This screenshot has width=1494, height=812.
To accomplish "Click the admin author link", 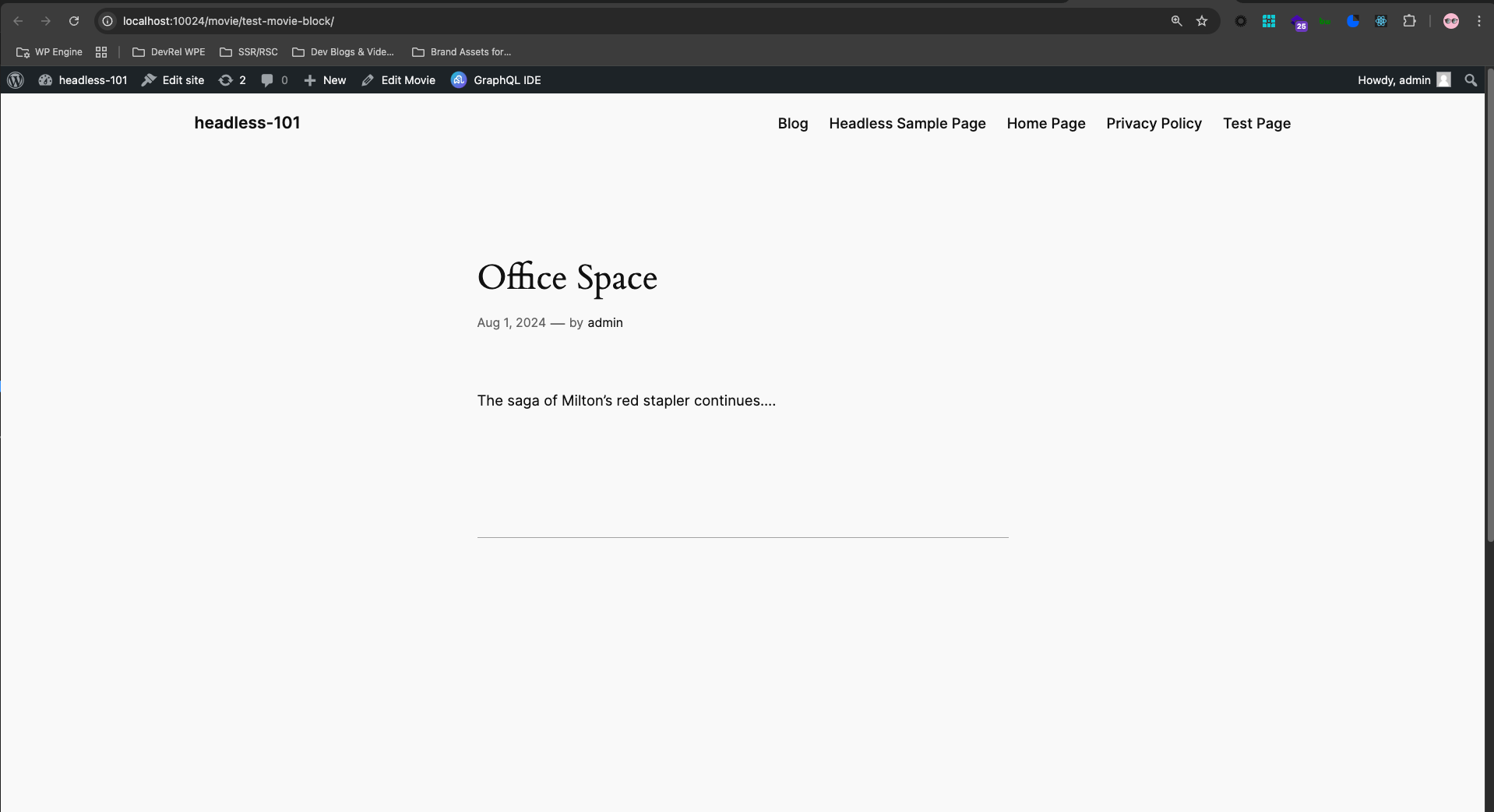I will [605, 323].
